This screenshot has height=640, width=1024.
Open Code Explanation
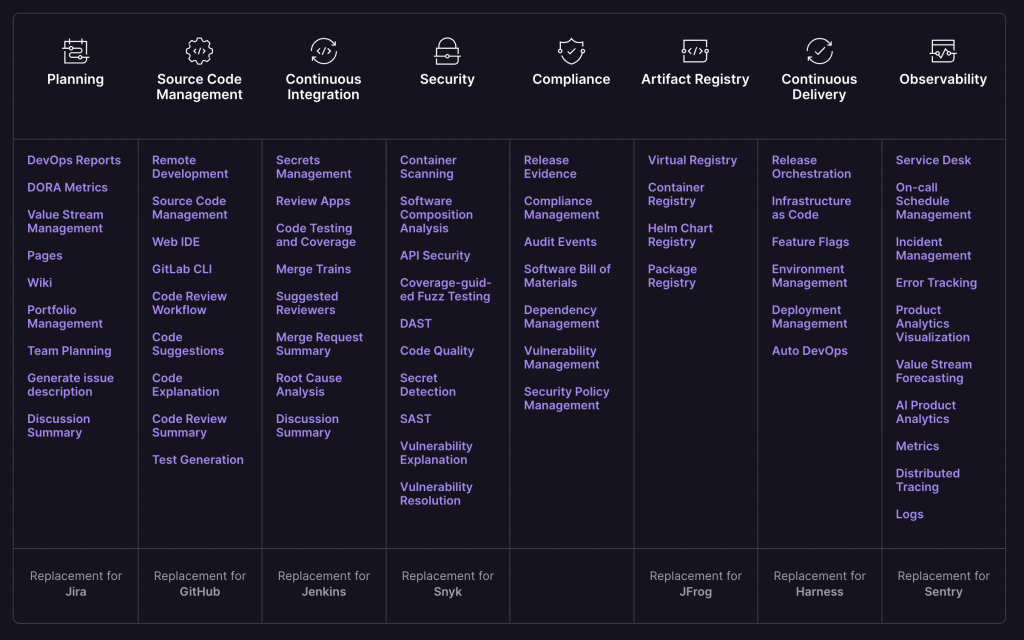[x=185, y=385]
